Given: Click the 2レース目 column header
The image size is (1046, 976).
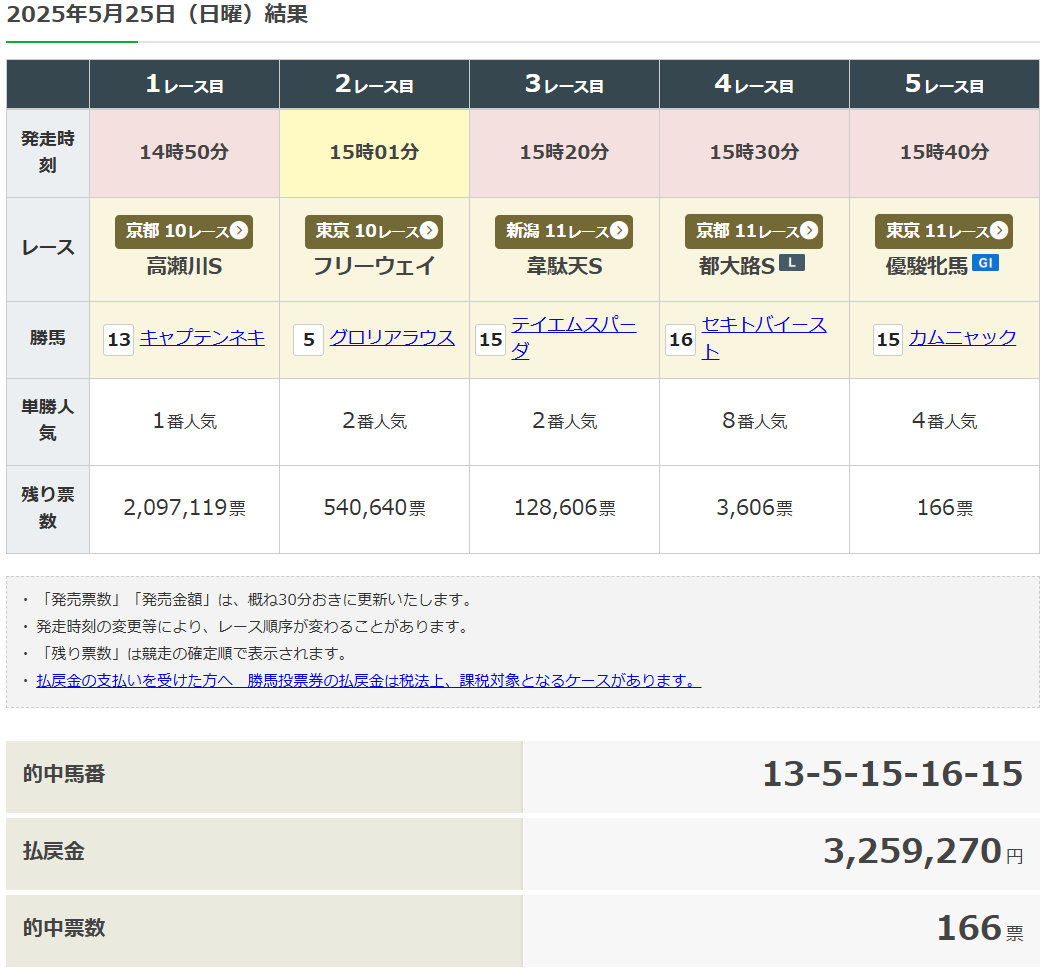Looking at the screenshot, I should (374, 84).
